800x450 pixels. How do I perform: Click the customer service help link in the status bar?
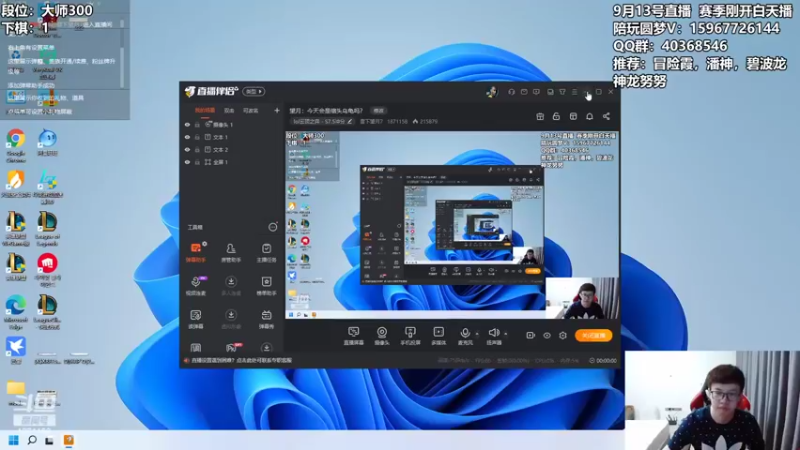(x=241, y=360)
